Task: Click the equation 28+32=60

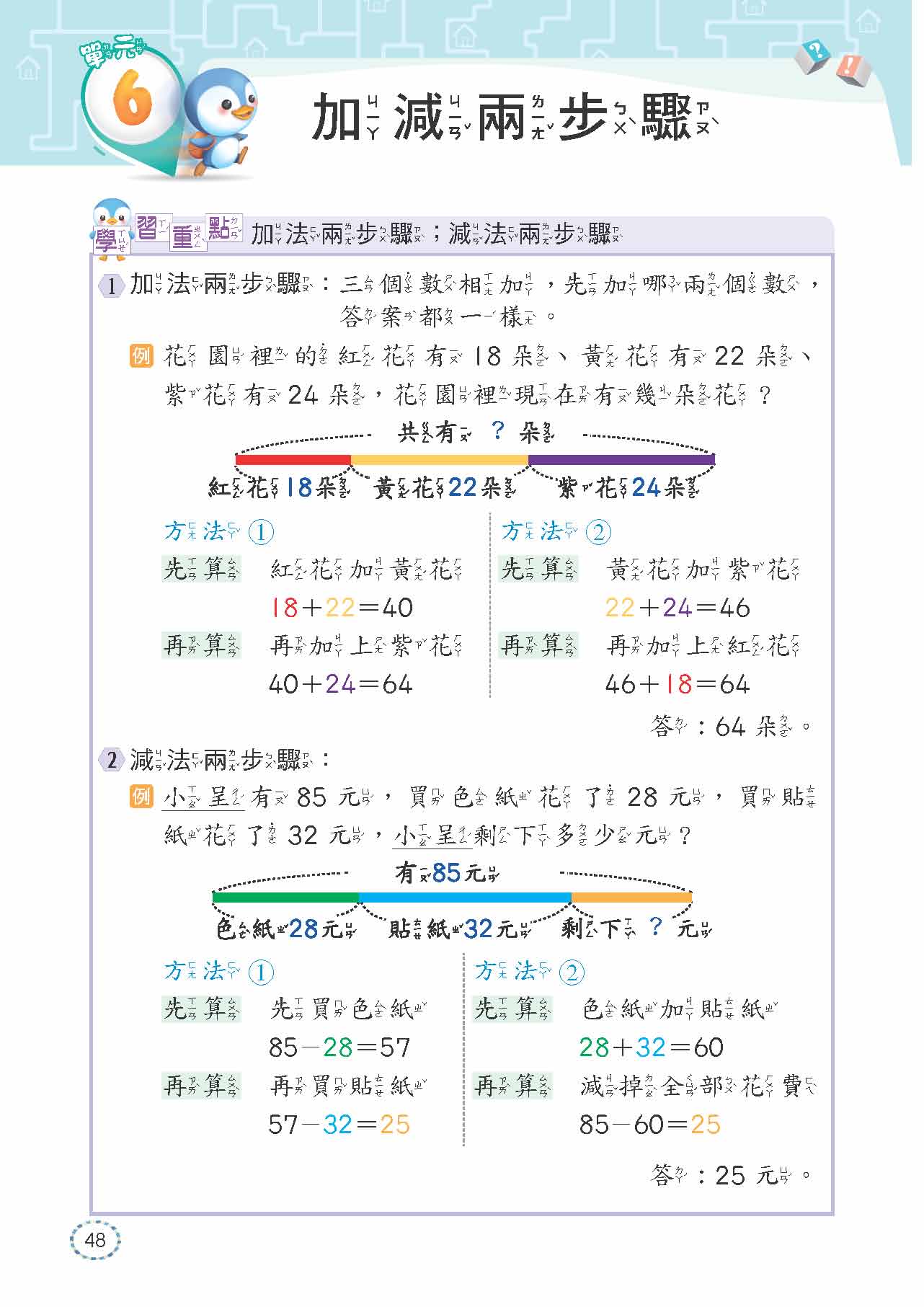Action: (652, 1047)
